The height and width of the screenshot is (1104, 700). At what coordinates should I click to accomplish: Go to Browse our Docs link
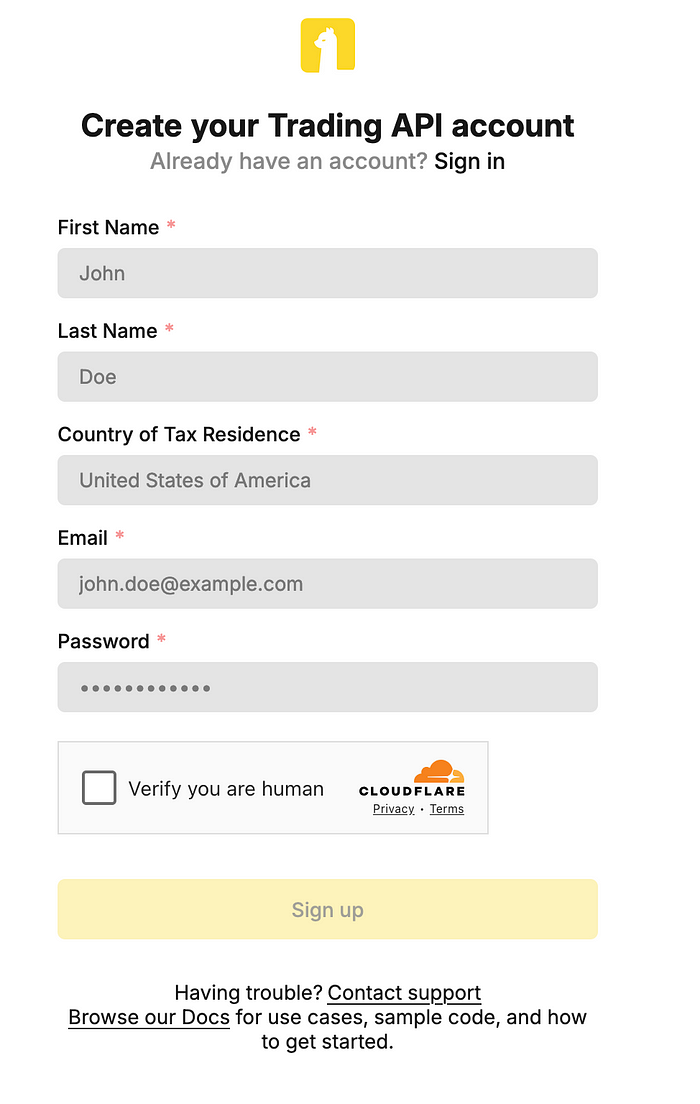click(149, 1017)
